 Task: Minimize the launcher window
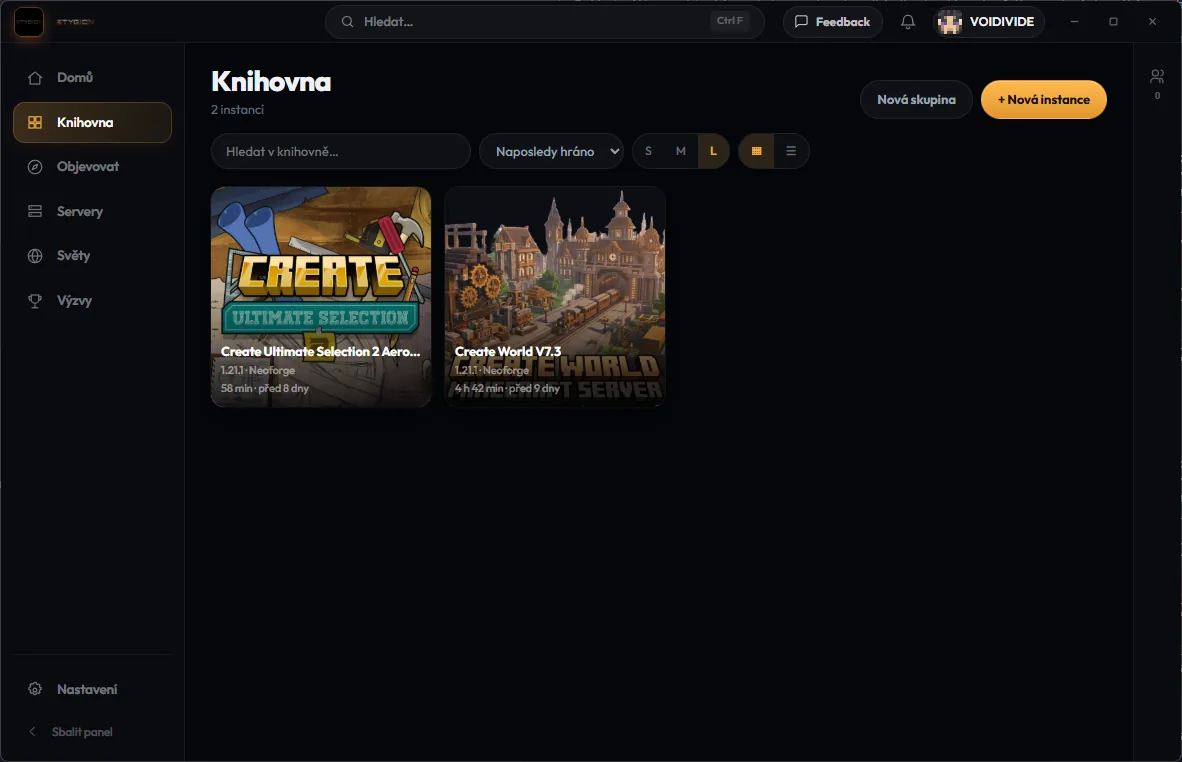(x=1074, y=22)
